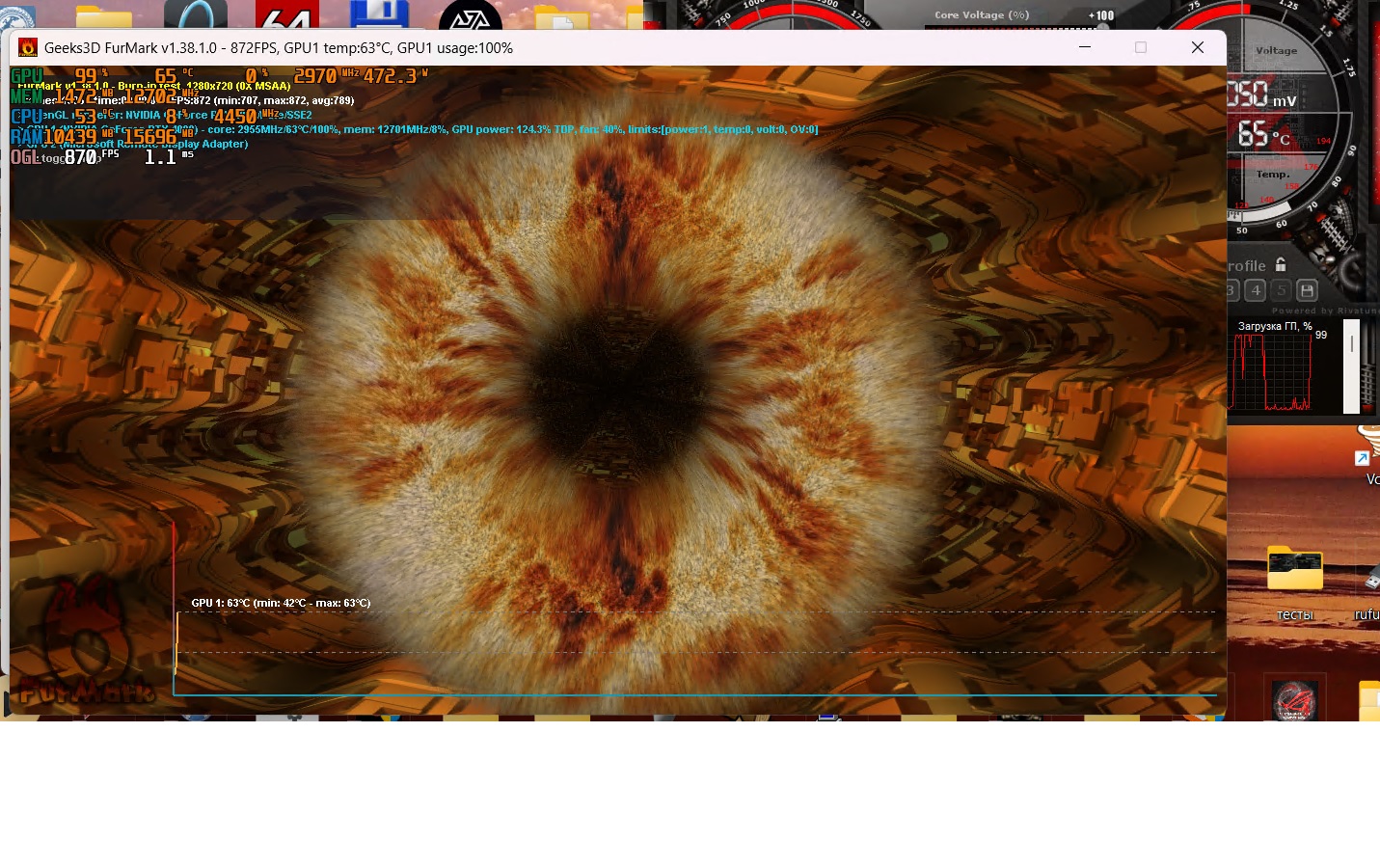1380x868 pixels.
Task: Close the FurMark window
Action: pyautogui.click(x=1198, y=47)
